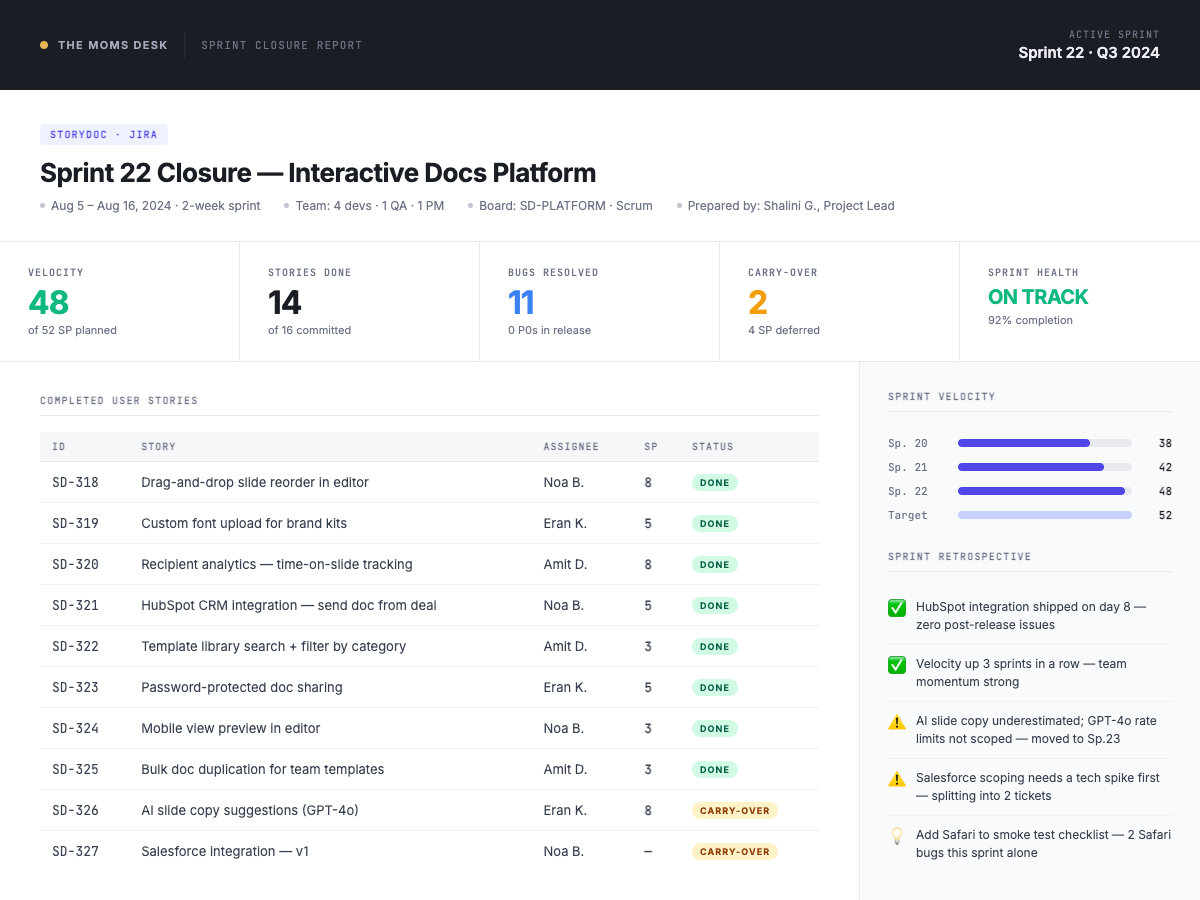Select 'Drag-and-drop slide reorder in editor' story
This screenshot has height=900, width=1200.
(255, 482)
